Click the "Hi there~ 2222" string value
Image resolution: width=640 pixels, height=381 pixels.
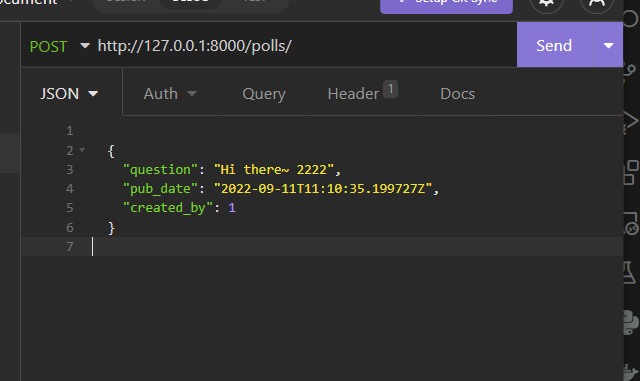[x=274, y=169]
